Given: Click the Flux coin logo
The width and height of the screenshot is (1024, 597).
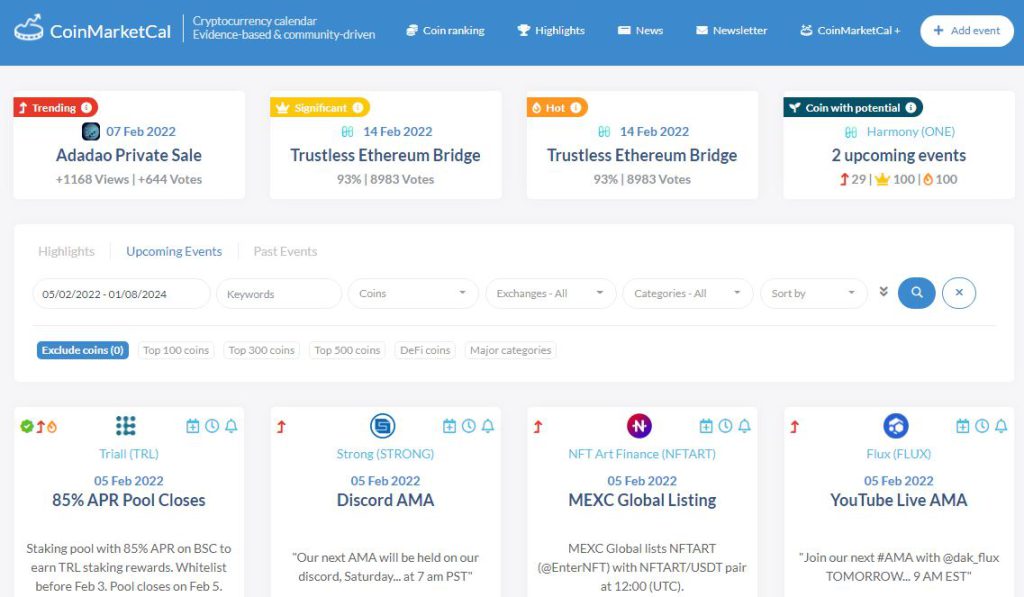Looking at the screenshot, I should (x=896, y=426).
